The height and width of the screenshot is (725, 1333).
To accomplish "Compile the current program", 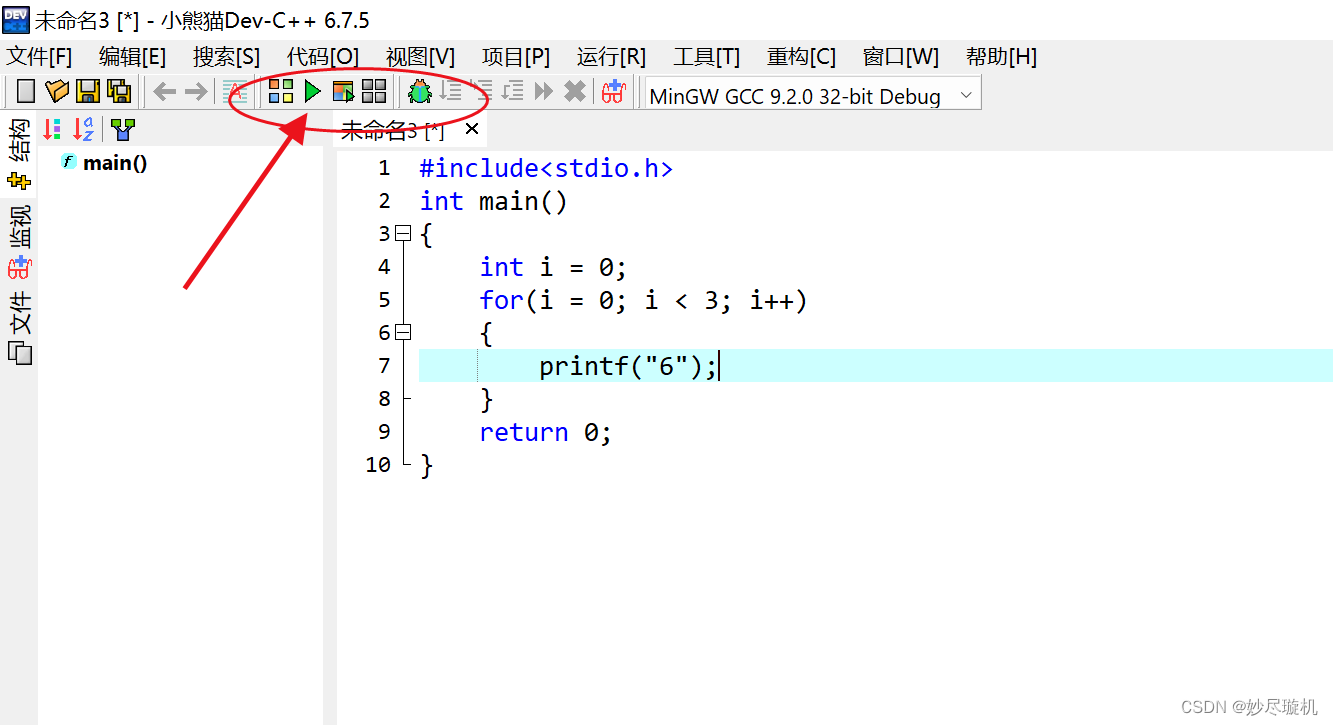I will pos(280,91).
